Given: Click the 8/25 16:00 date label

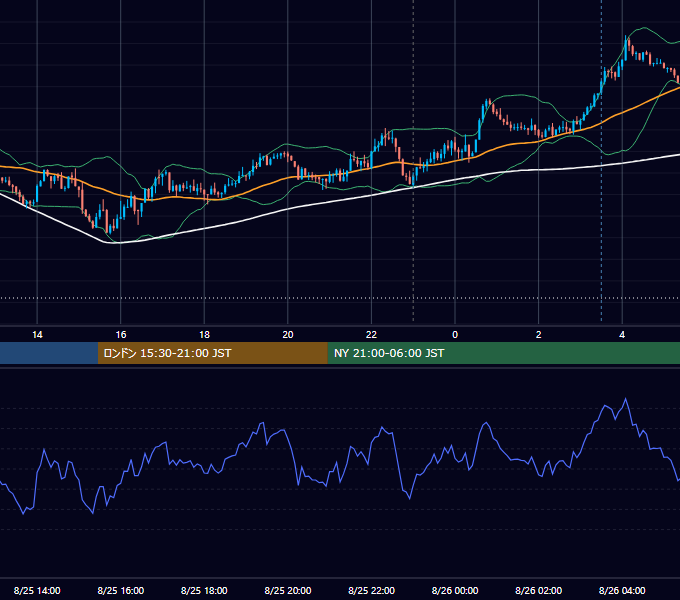Looking at the screenshot, I should (x=121, y=590).
